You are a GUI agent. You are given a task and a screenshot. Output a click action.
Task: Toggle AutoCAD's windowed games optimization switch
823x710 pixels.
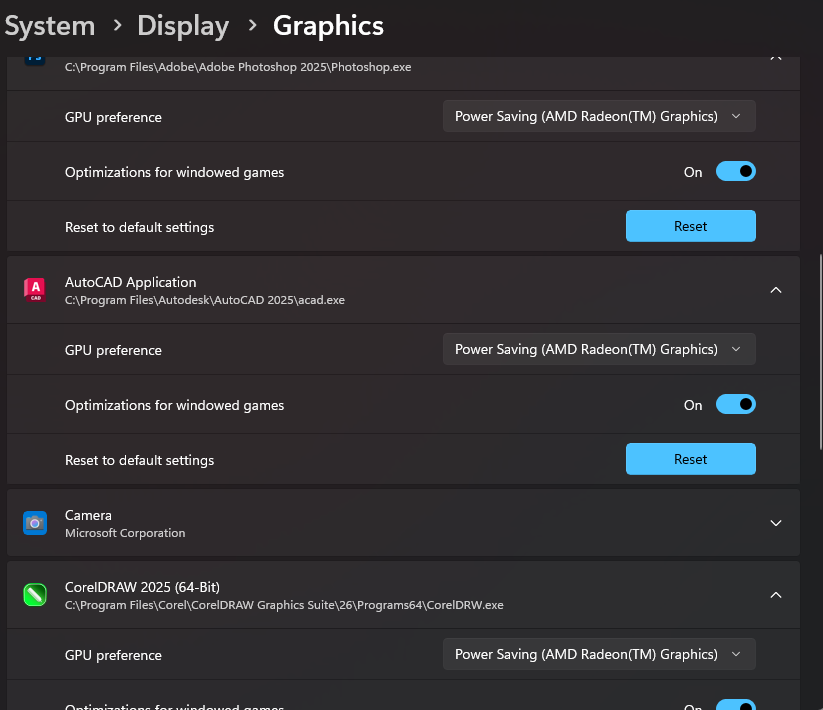click(735, 404)
